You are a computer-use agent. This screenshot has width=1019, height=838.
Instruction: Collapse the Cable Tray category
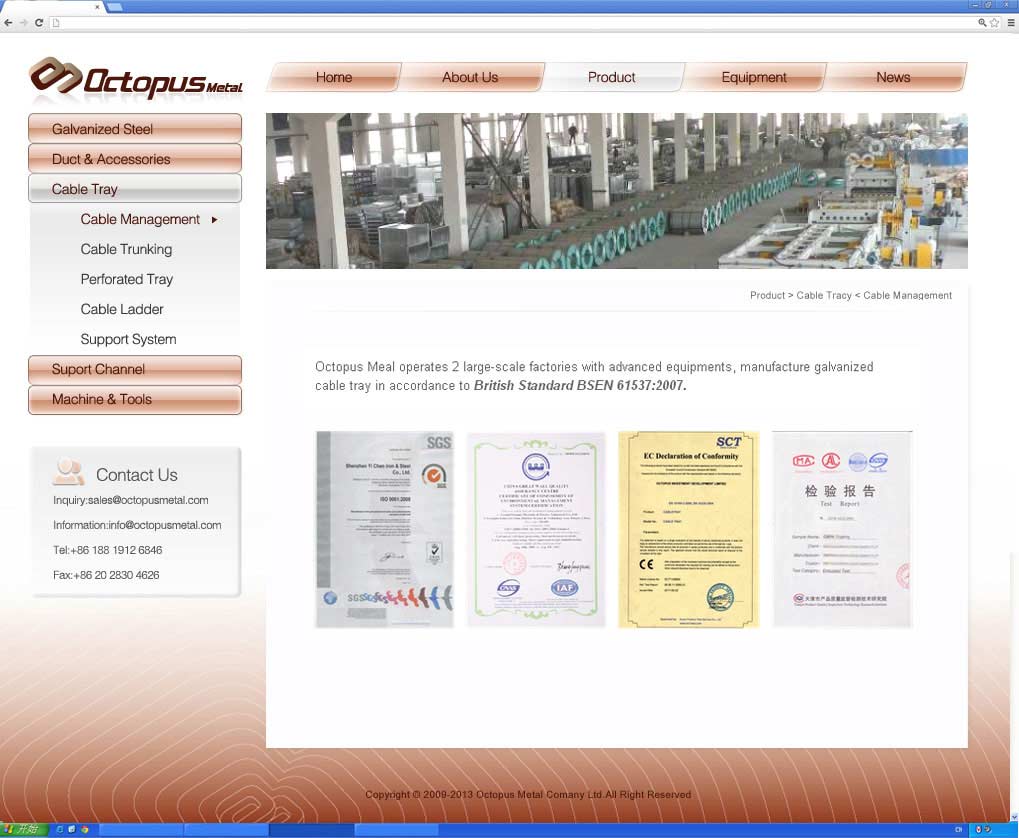pos(135,189)
